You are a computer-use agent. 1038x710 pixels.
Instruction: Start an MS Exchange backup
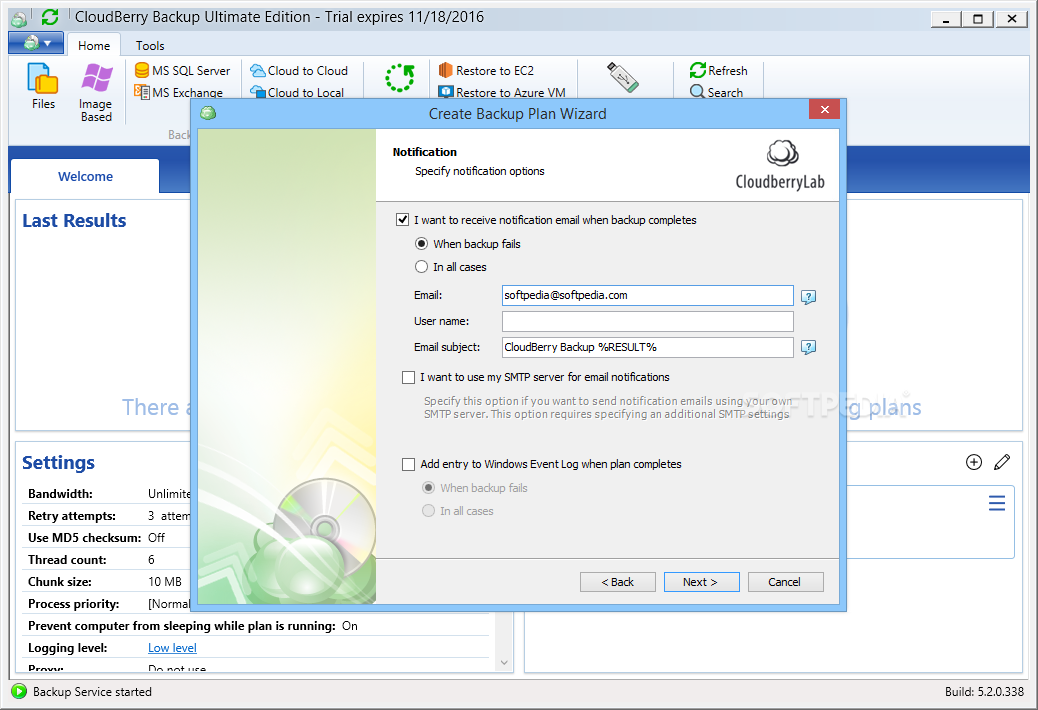(179, 92)
